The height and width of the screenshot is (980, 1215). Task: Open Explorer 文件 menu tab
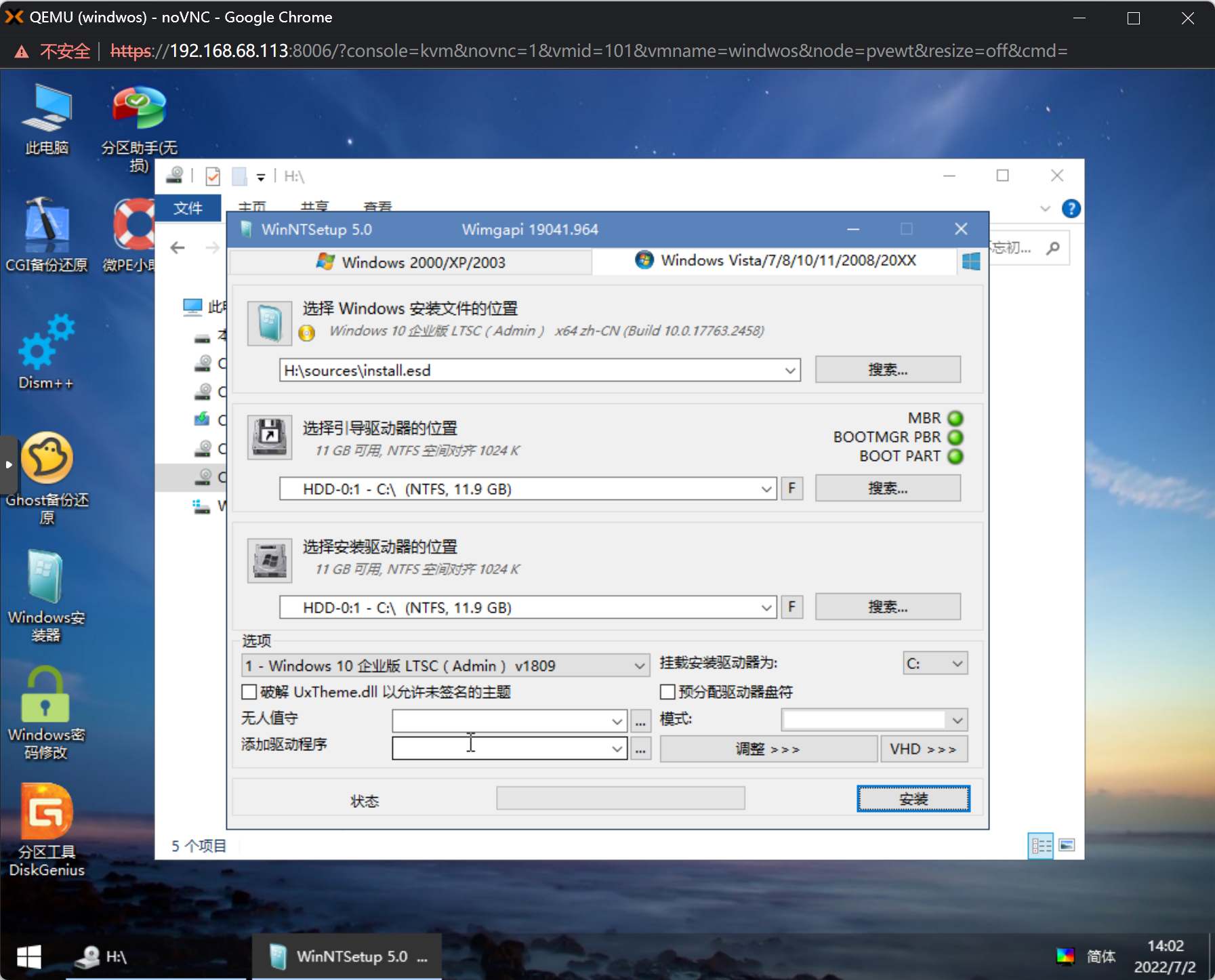(x=188, y=208)
